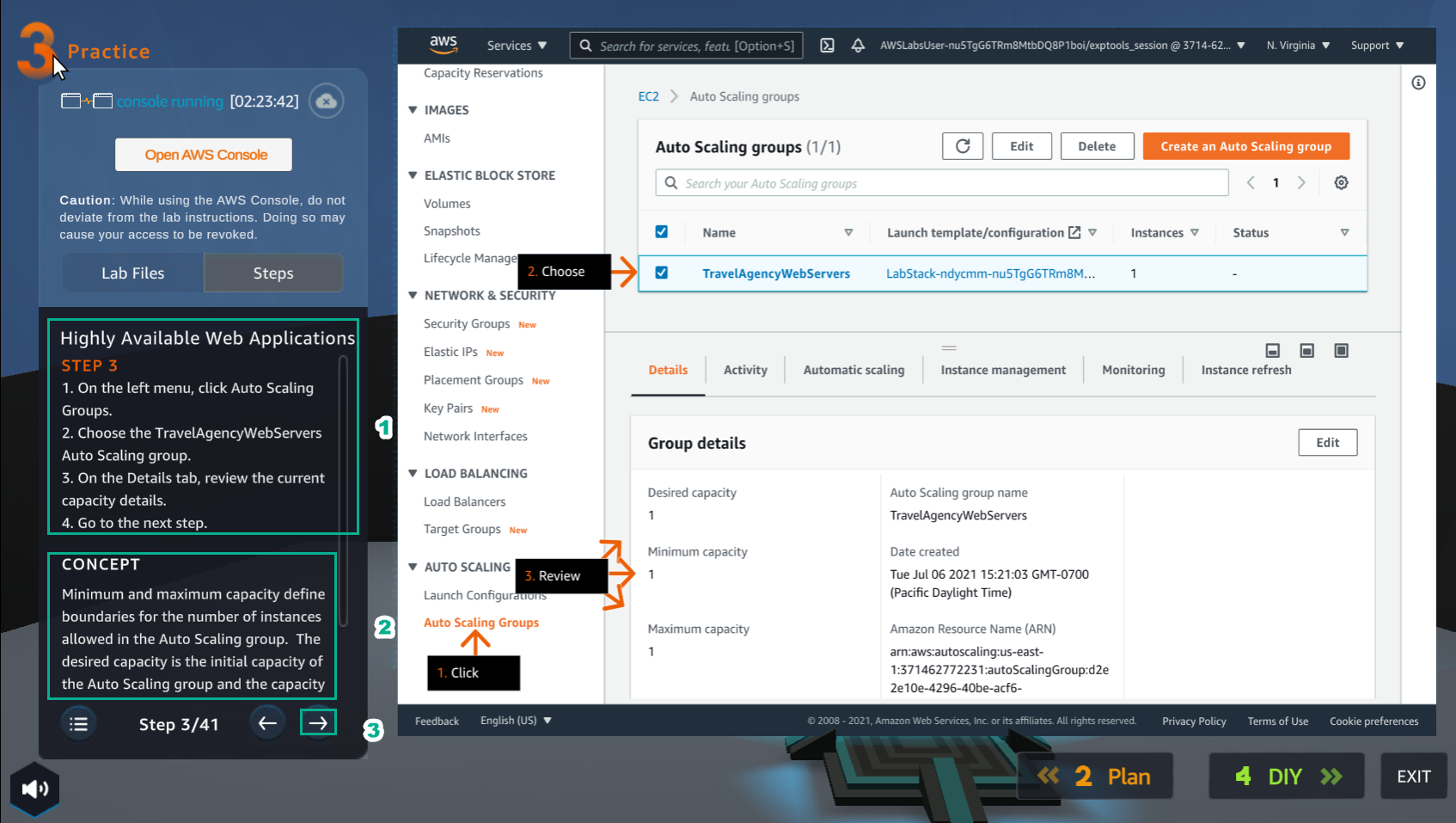Open the English (US) language dropdown

coord(516,721)
